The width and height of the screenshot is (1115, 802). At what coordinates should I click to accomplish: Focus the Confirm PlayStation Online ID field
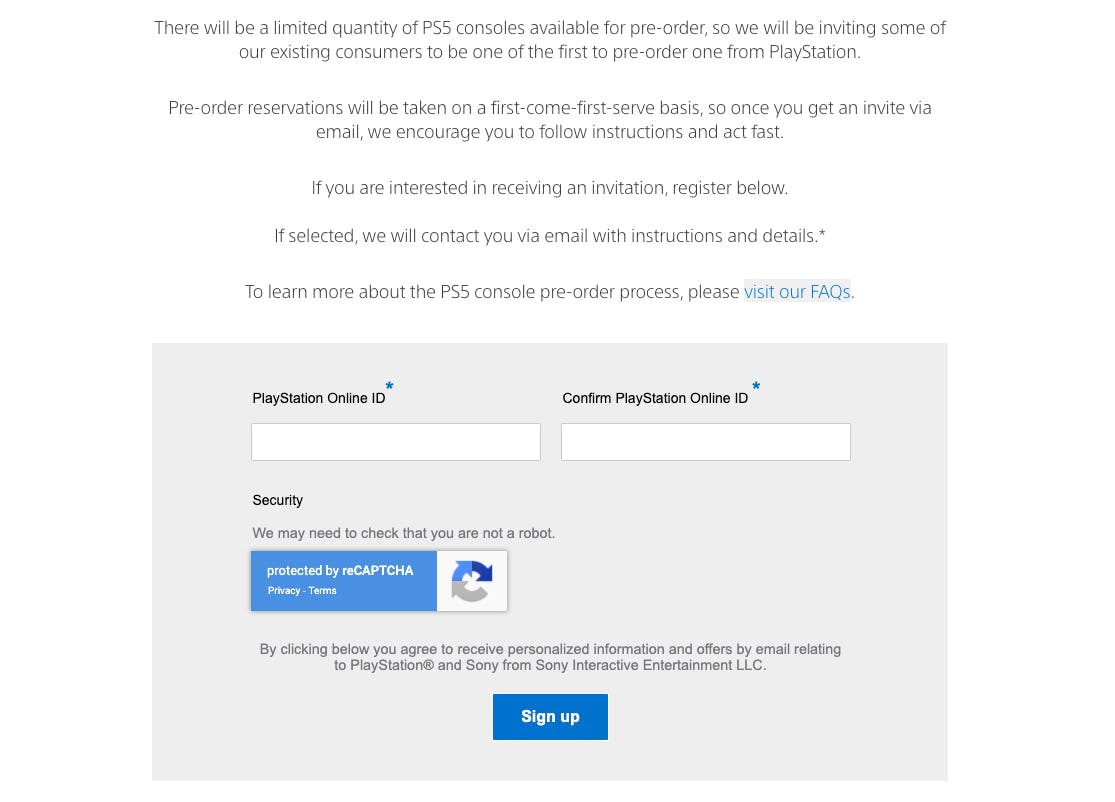point(705,442)
